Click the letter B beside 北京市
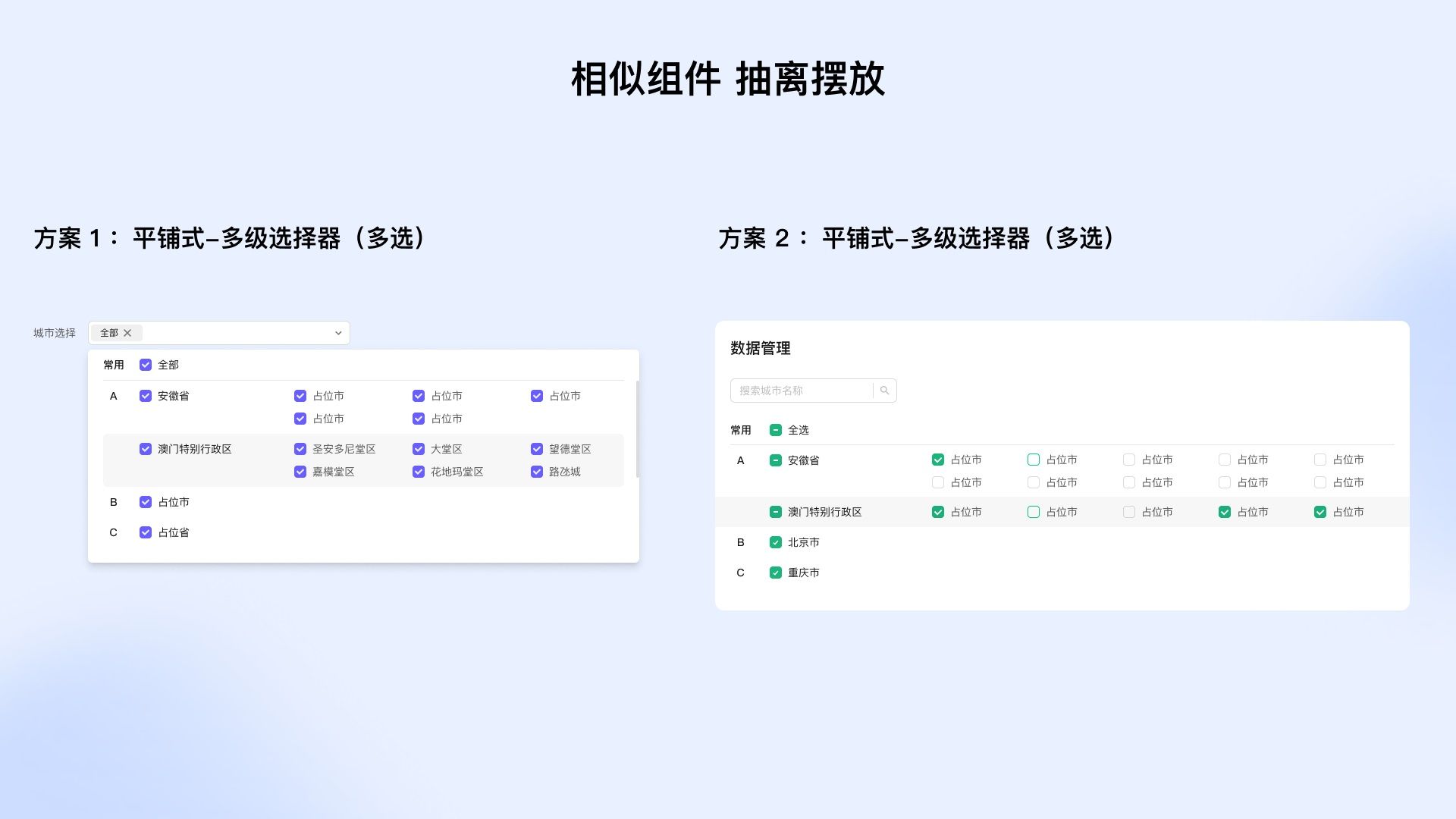This screenshot has width=1456, height=819. tap(741, 542)
